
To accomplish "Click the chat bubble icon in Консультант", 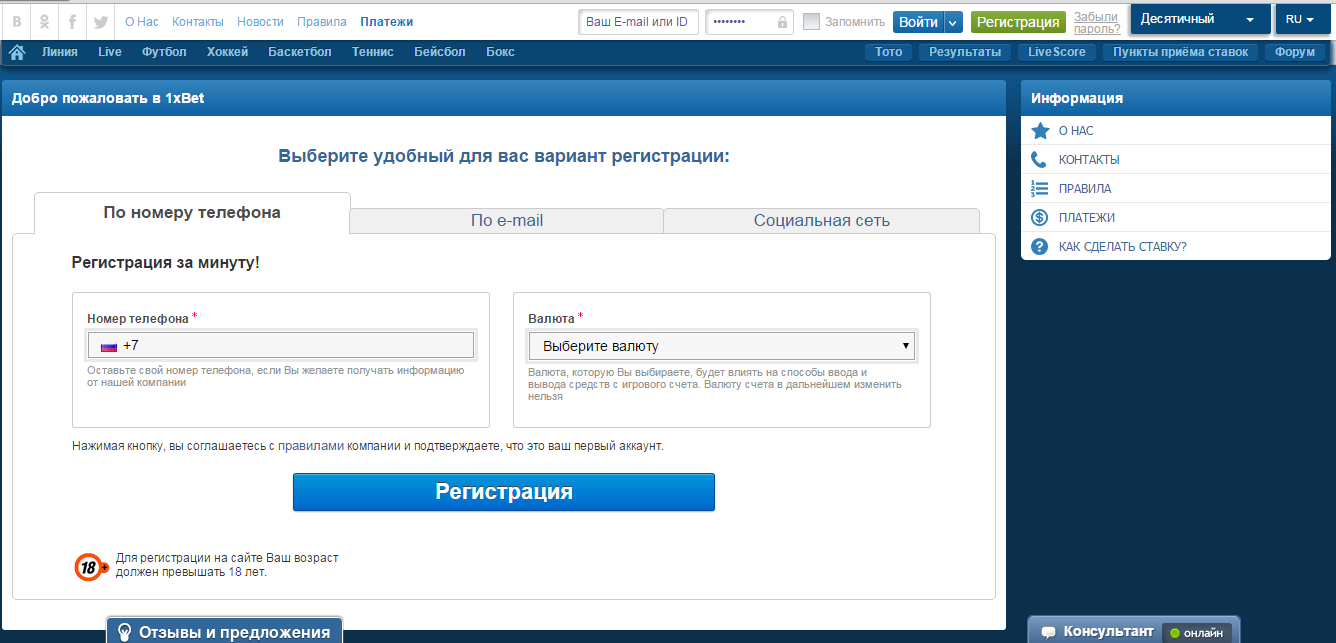I will (x=1048, y=632).
